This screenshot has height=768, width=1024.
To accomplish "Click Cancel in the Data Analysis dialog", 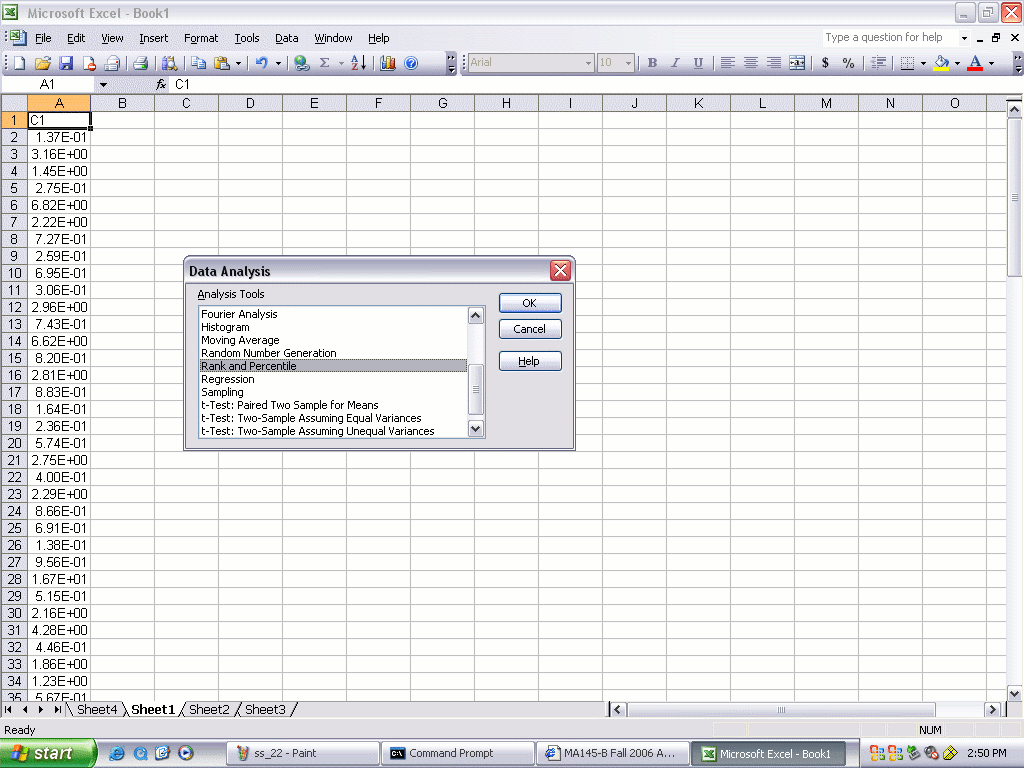I will click(529, 329).
